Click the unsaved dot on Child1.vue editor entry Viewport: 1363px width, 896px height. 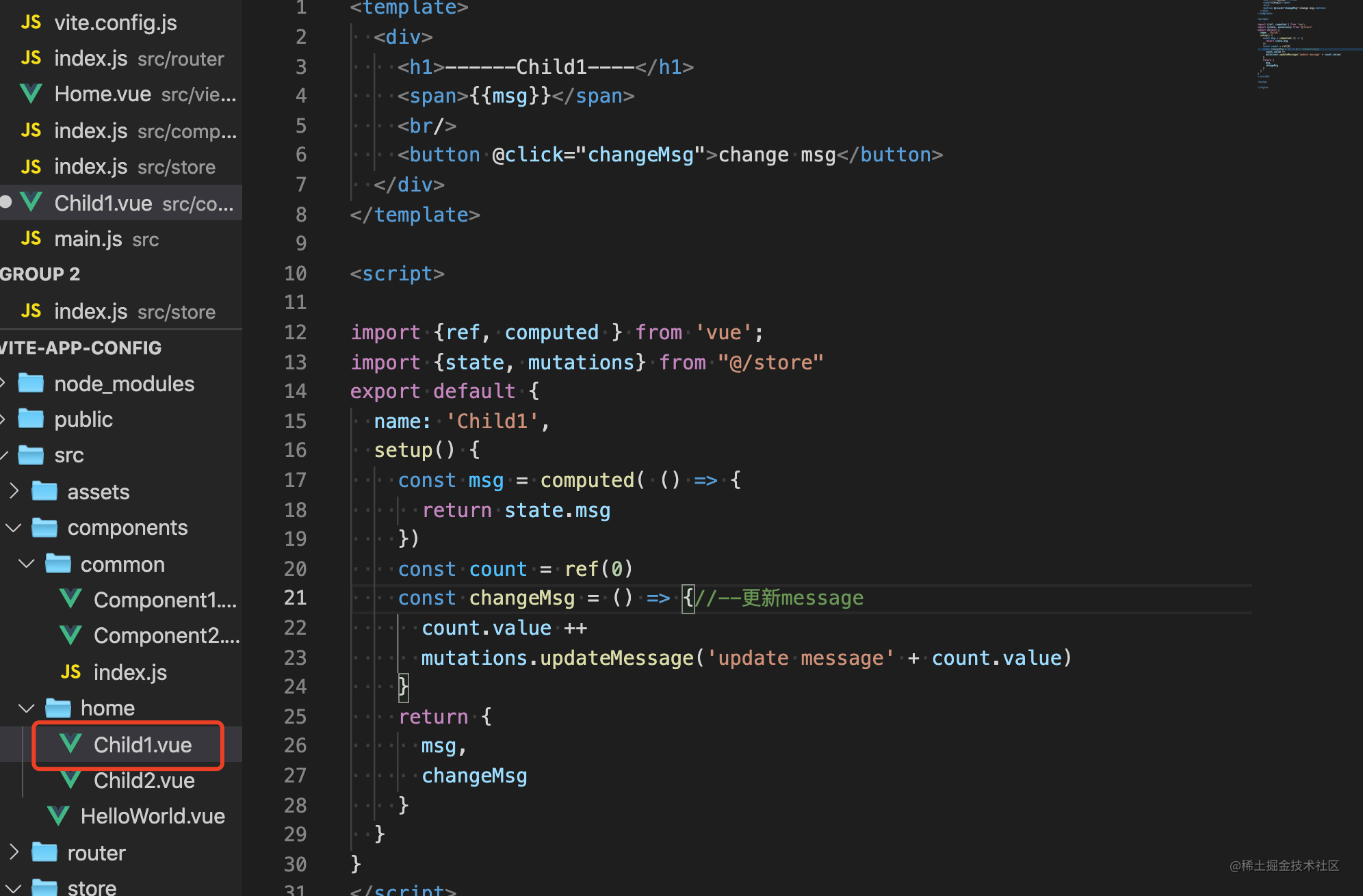coord(6,202)
